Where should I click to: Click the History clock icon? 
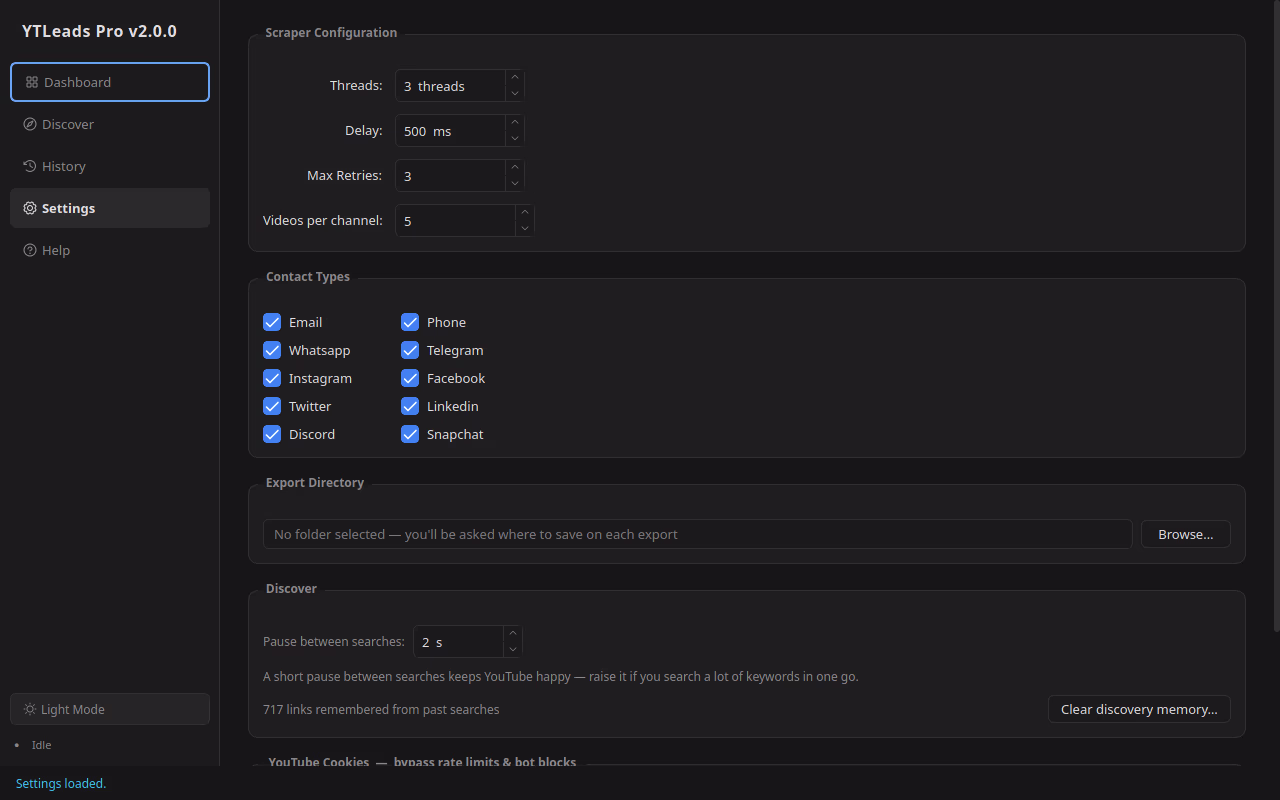[30, 166]
